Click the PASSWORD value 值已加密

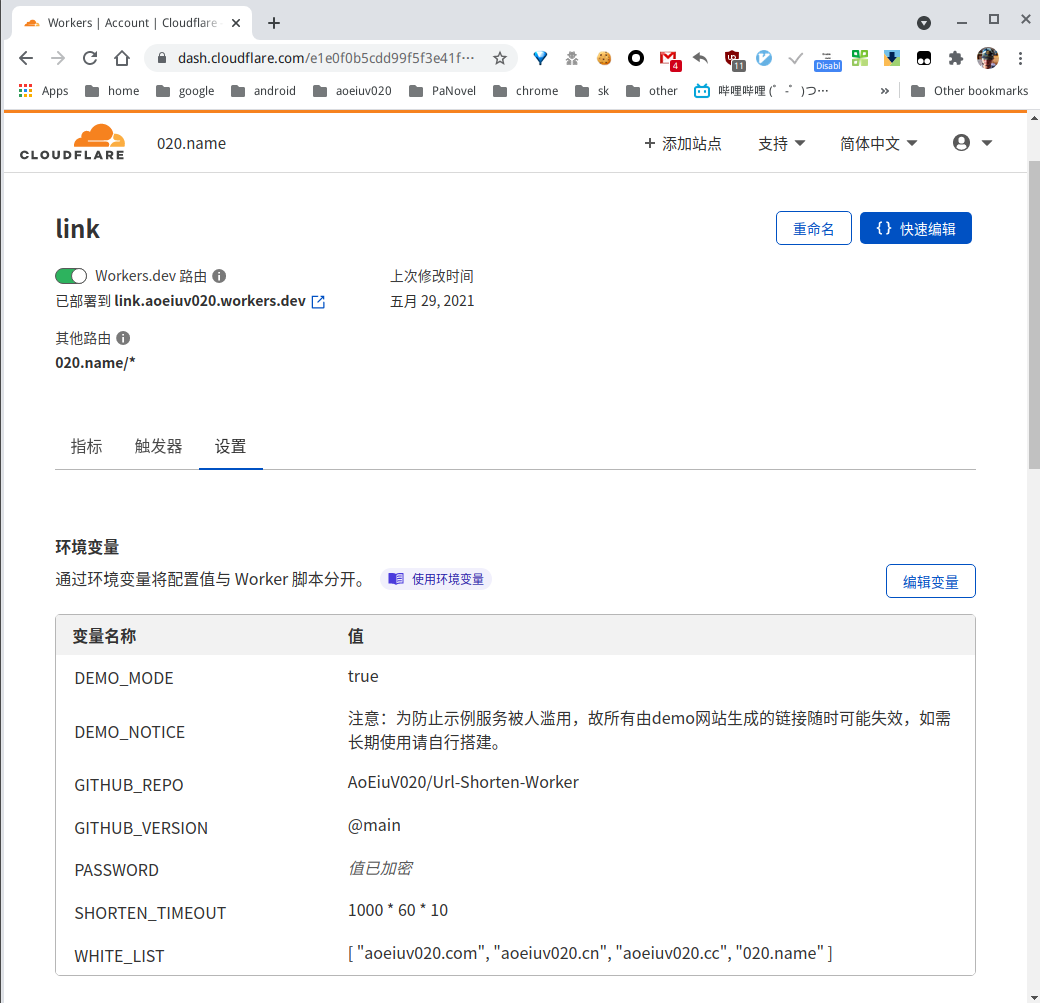(x=380, y=868)
